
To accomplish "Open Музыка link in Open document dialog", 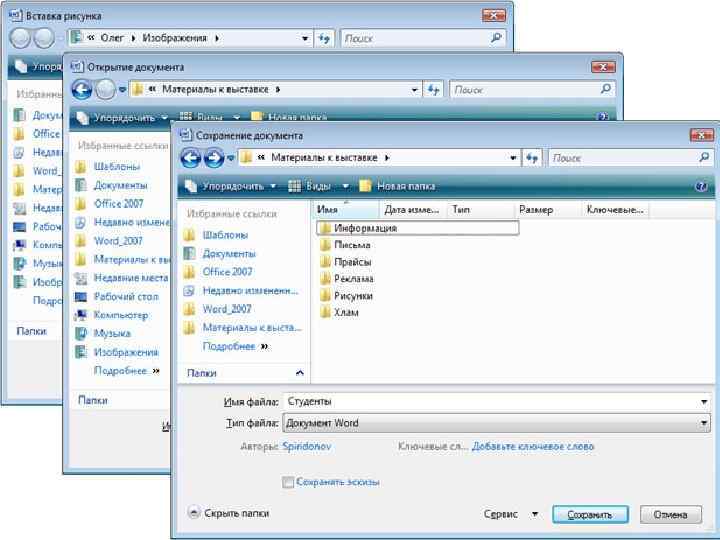I will (x=112, y=333).
